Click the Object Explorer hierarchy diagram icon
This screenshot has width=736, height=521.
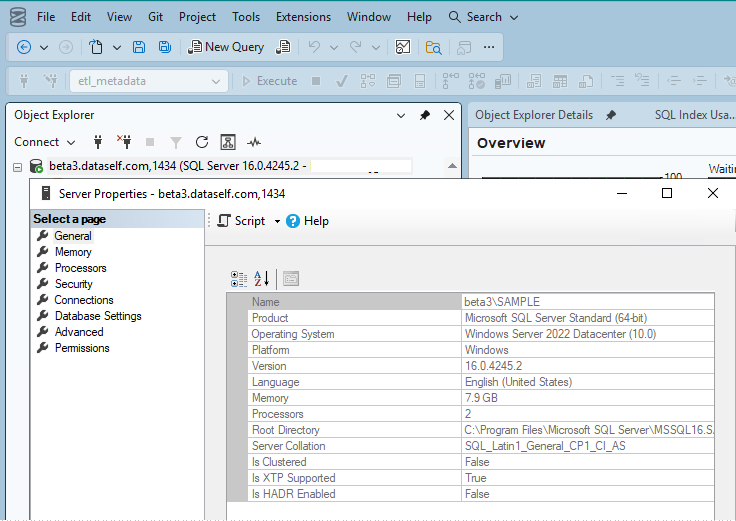coord(228,142)
